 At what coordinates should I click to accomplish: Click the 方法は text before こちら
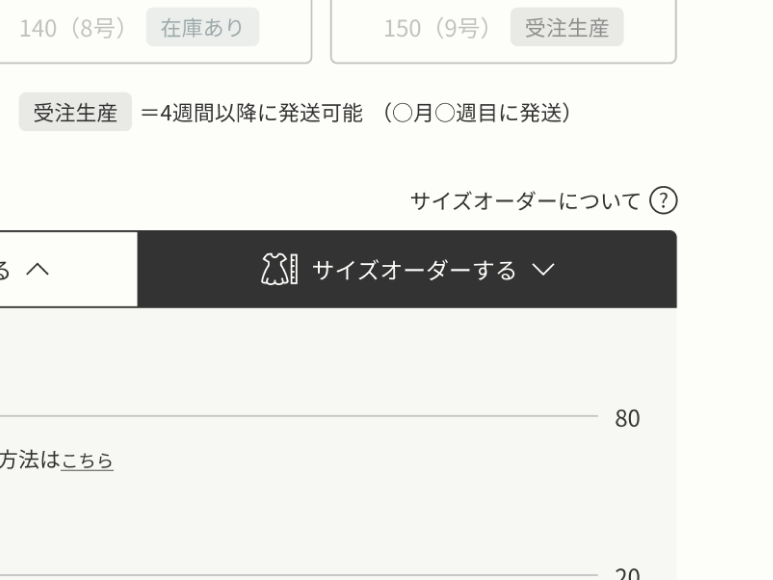(30, 461)
